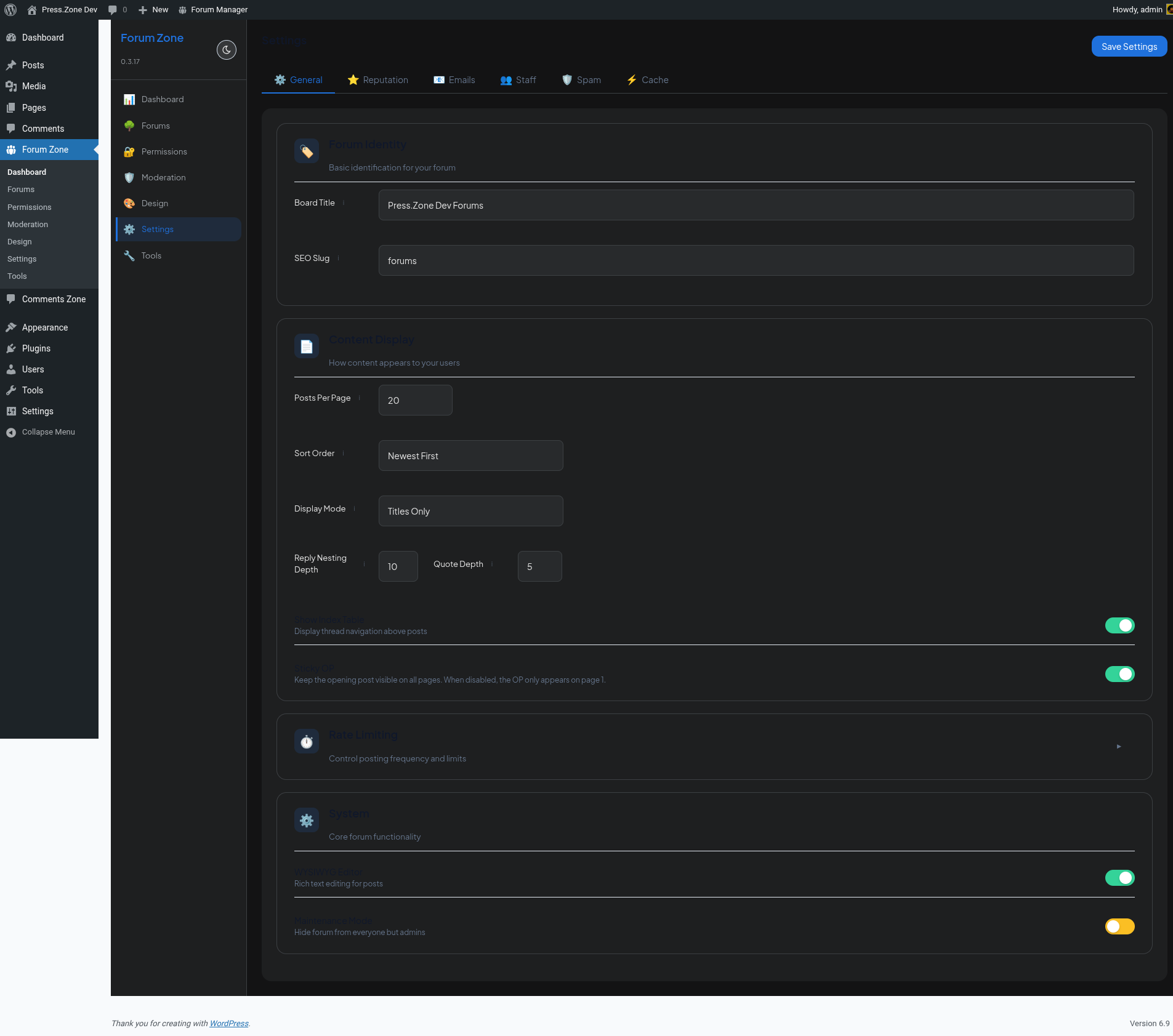
Task: Click the Users person icon
Action: (11, 369)
